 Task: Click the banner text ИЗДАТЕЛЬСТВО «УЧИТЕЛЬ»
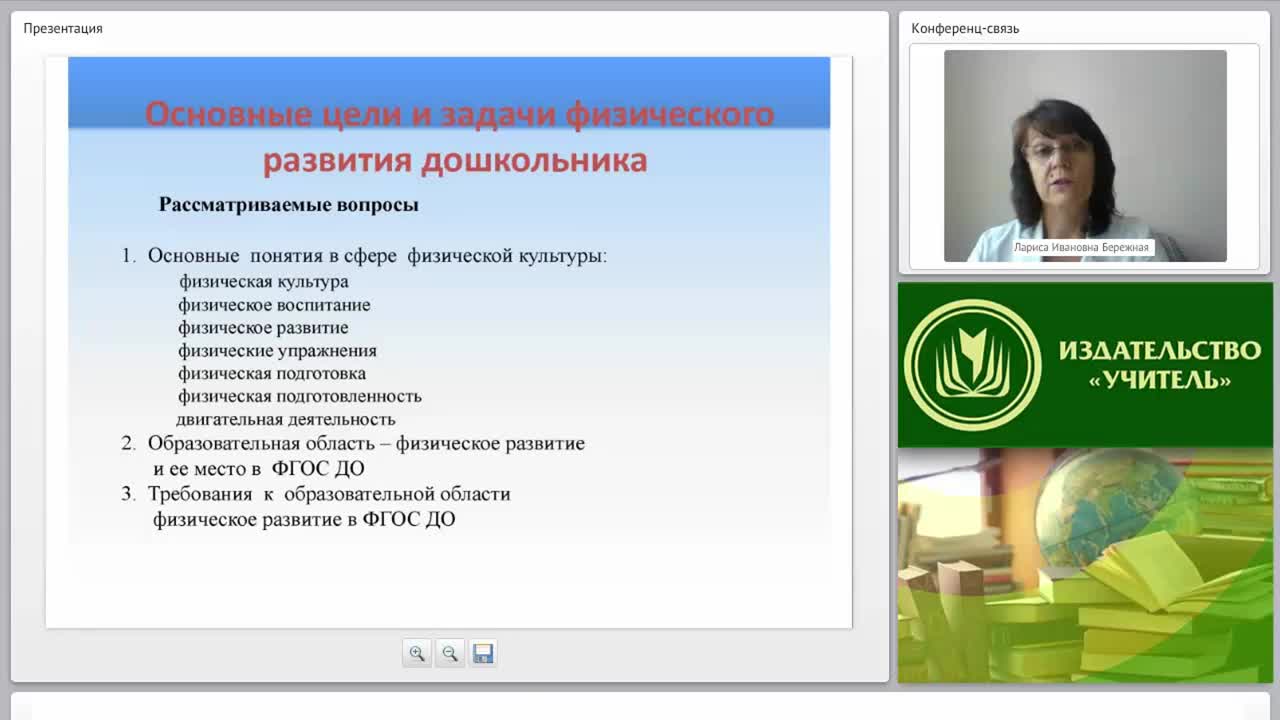pyautogui.click(x=1159, y=365)
